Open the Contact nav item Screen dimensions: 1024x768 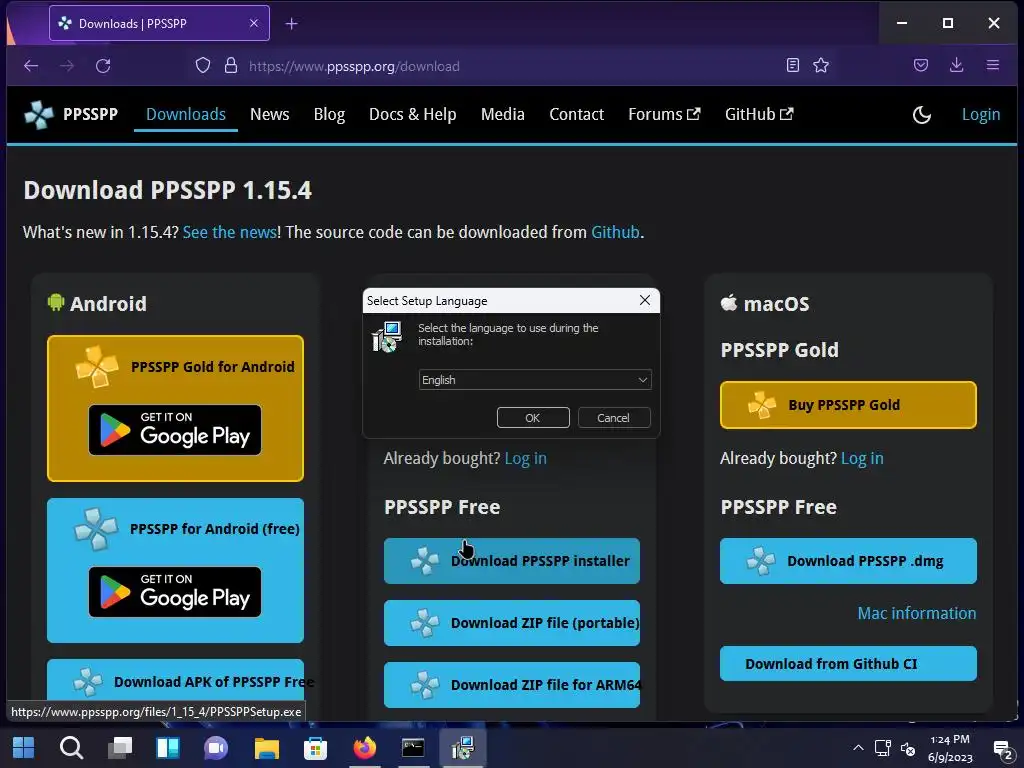click(x=577, y=114)
